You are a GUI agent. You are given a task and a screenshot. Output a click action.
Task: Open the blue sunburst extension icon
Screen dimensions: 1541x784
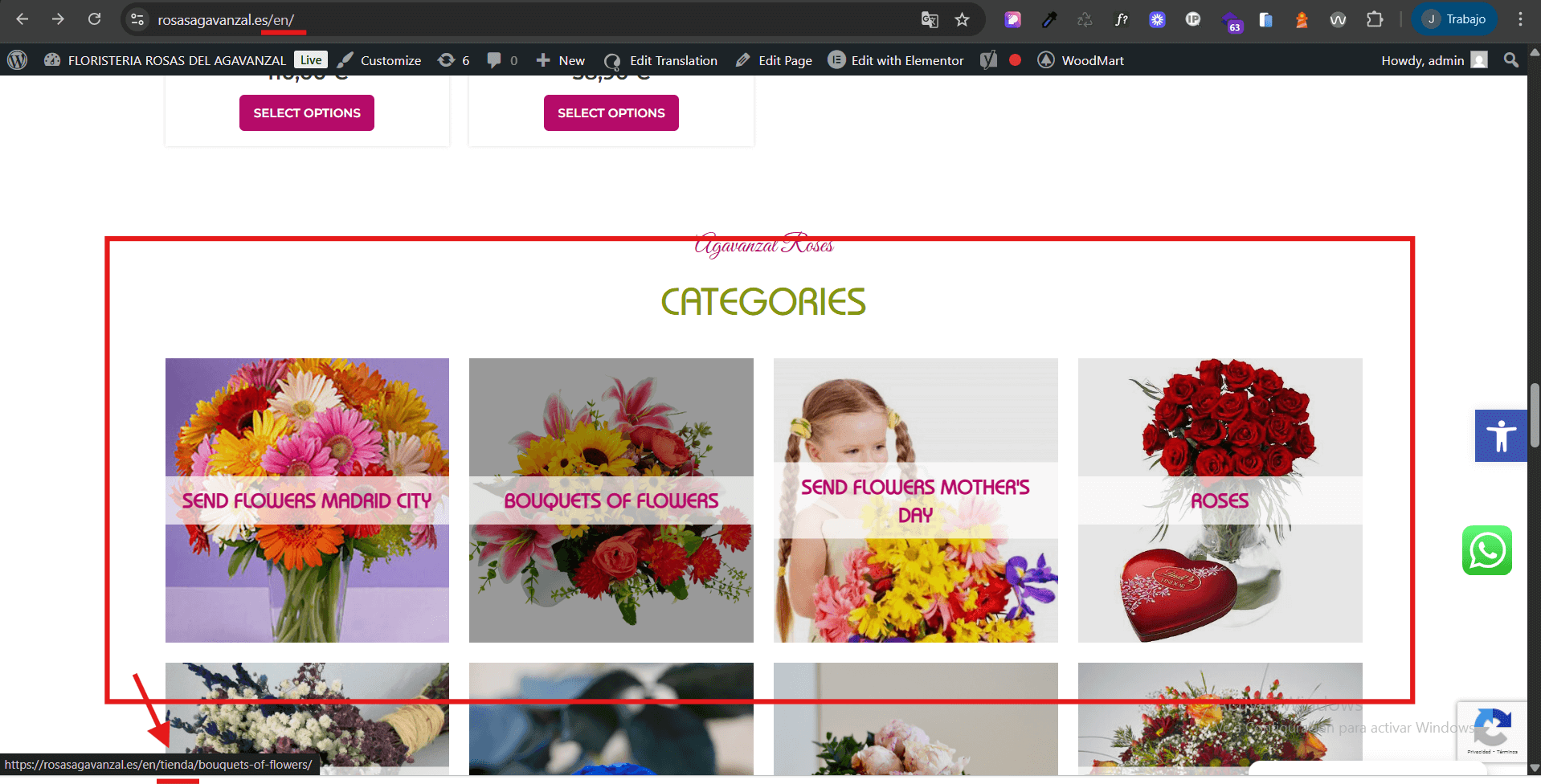1157,19
